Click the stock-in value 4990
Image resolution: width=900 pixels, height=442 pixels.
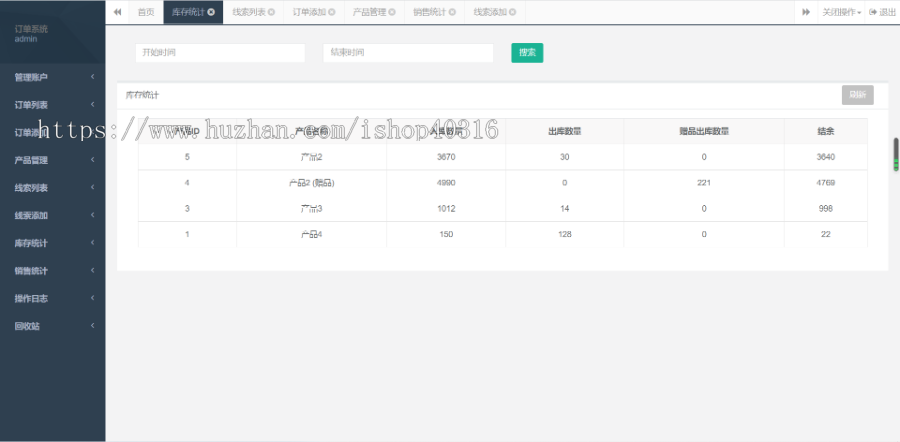coord(446,183)
